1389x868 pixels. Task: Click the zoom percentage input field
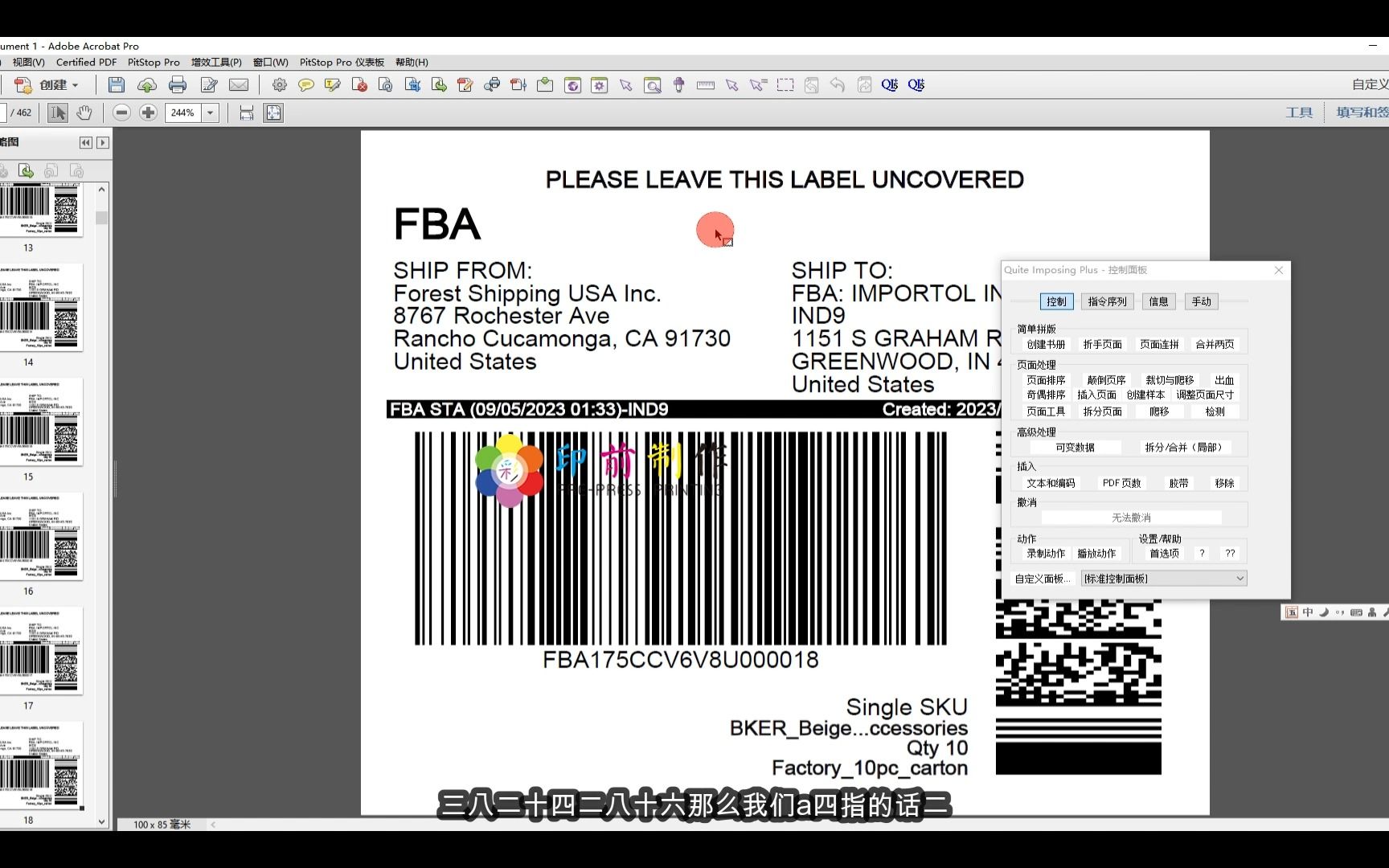point(183,113)
